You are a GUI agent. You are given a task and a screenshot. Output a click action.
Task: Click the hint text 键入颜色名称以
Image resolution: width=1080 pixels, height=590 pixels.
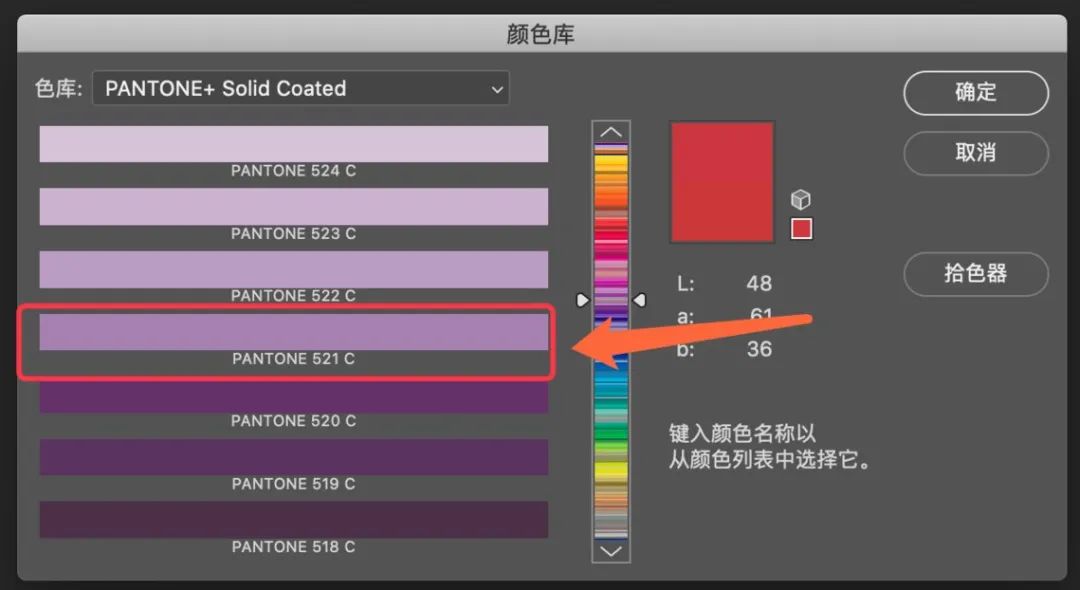pos(742,434)
